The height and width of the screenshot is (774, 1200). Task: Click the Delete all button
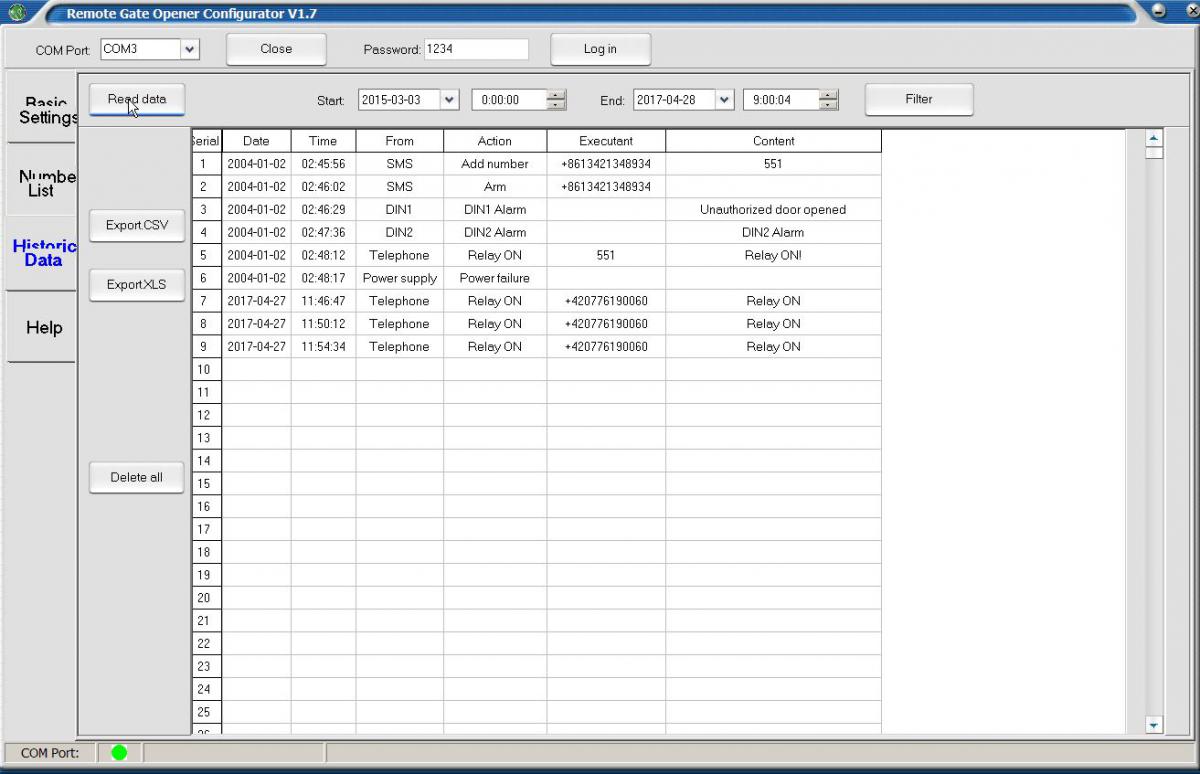click(x=137, y=477)
